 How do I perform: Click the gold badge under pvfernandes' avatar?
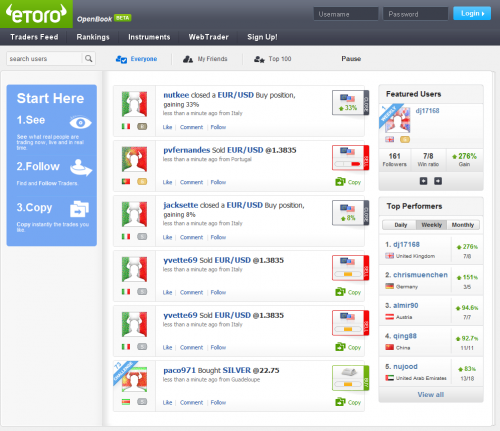point(142,182)
